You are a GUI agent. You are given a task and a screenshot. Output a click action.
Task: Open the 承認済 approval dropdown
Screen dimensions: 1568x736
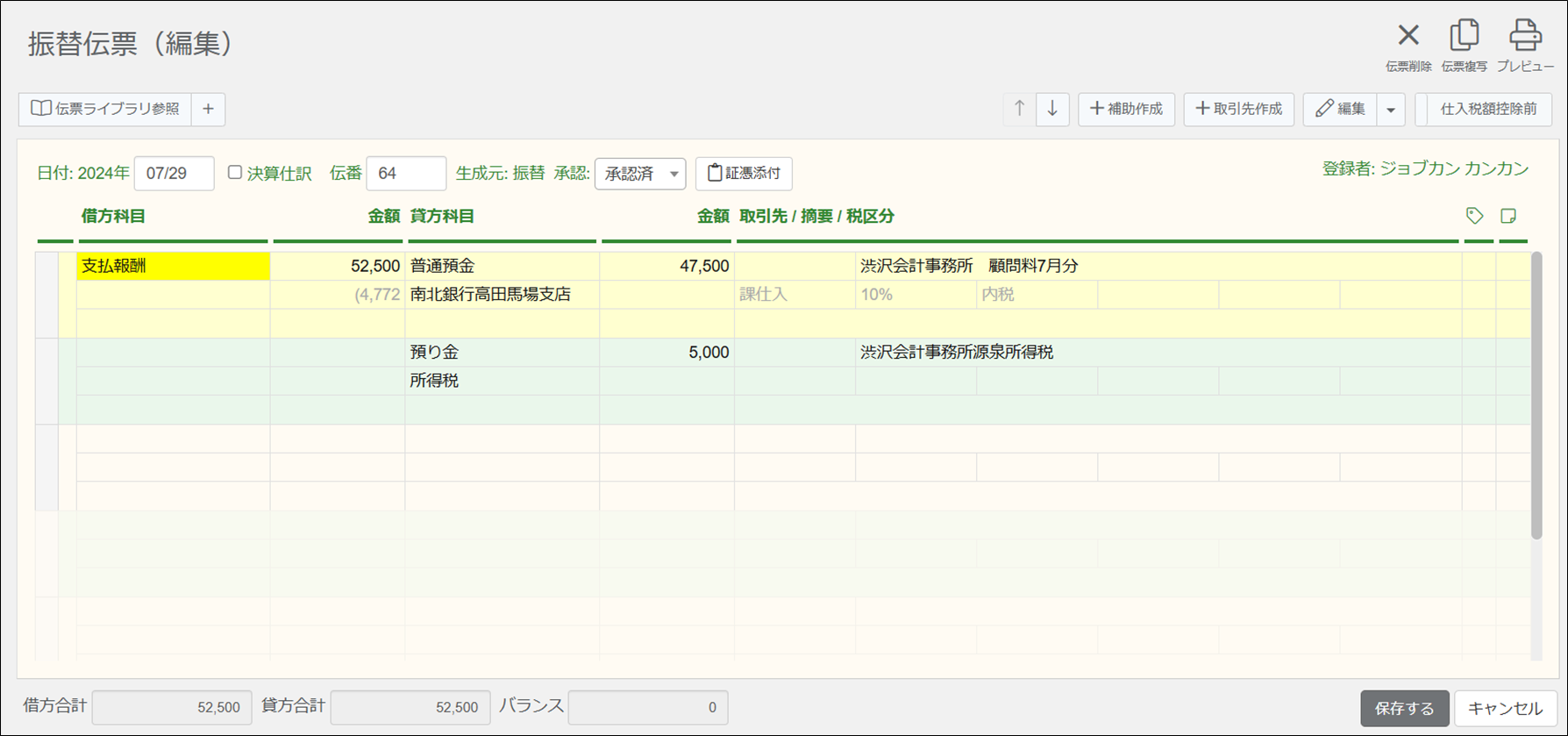click(640, 174)
